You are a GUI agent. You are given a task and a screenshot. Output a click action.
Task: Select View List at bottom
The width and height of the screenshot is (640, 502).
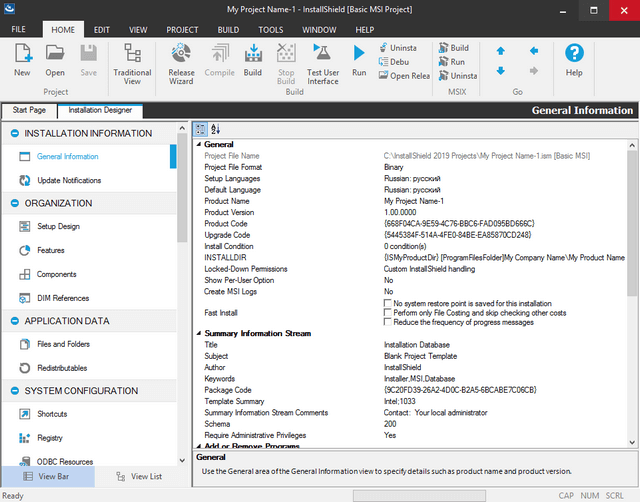(139, 477)
